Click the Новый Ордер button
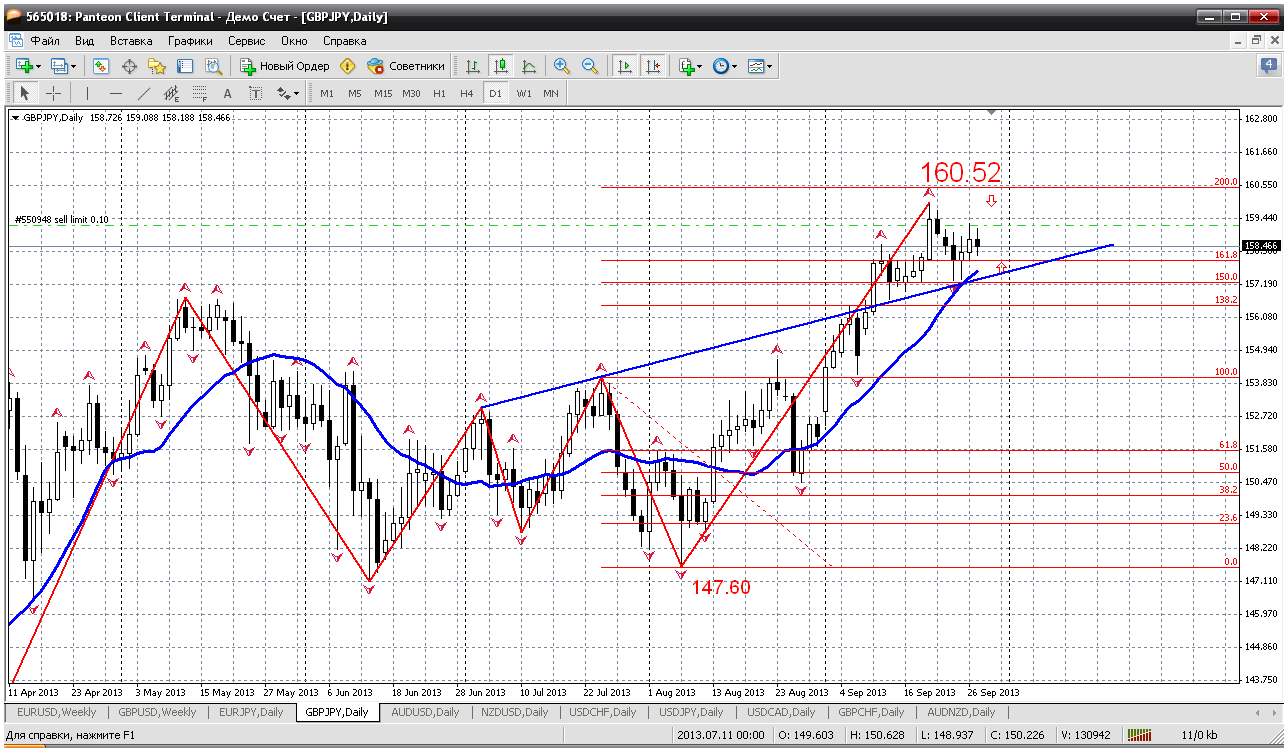Image resolution: width=1288 pixels, height=748 pixels. pos(286,66)
